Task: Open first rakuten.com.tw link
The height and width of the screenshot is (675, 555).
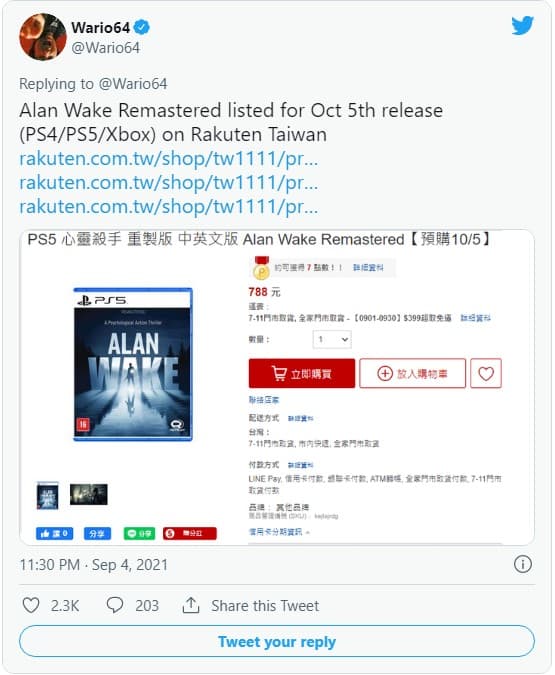Action: pyautogui.click(x=168, y=158)
